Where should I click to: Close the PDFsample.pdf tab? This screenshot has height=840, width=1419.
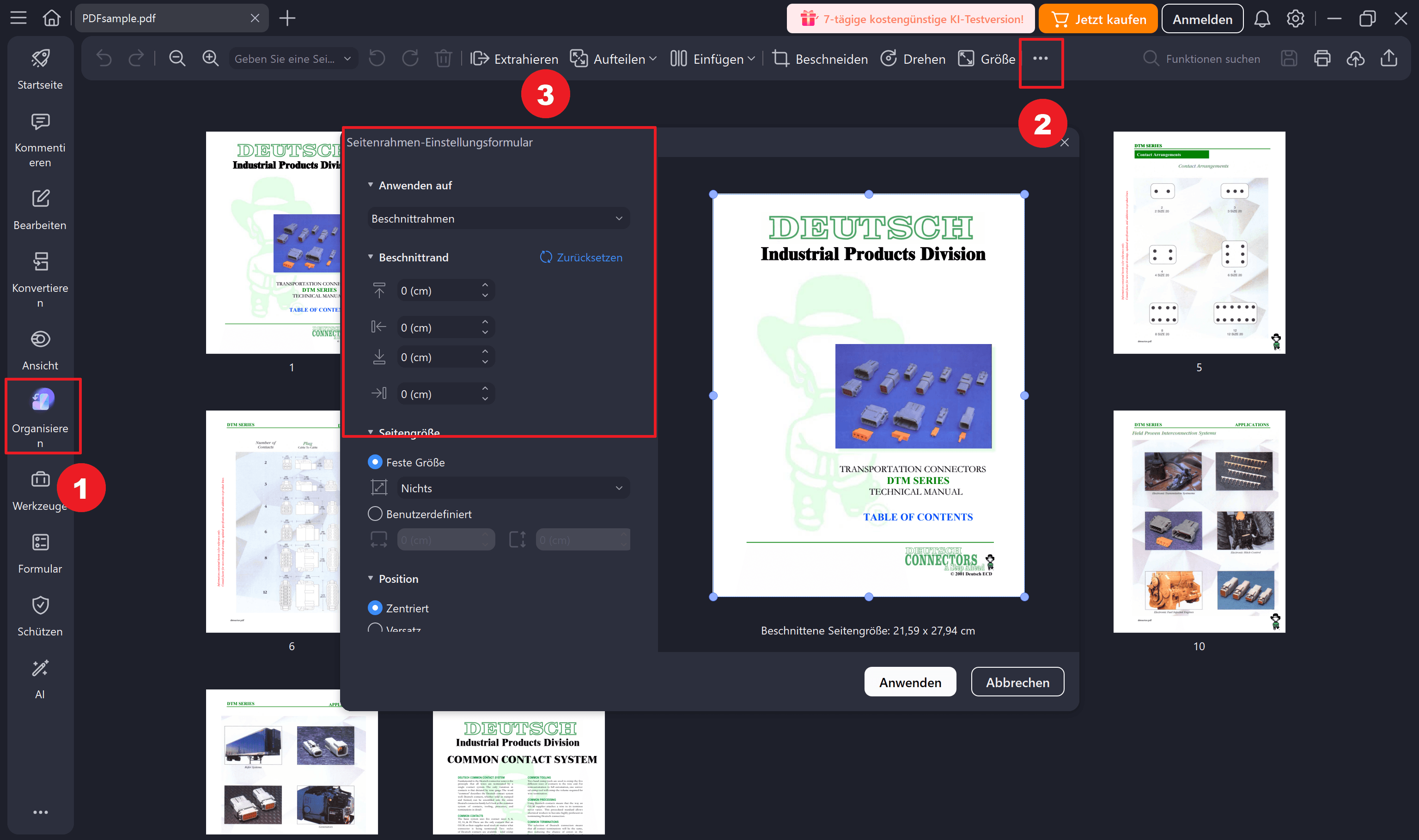point(255,18)
